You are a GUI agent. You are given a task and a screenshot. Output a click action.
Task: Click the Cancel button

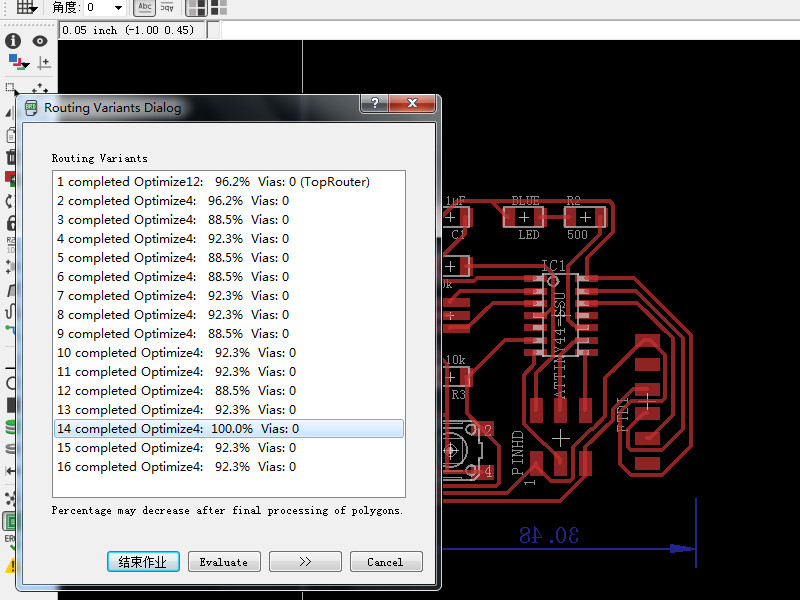[386, 562]
